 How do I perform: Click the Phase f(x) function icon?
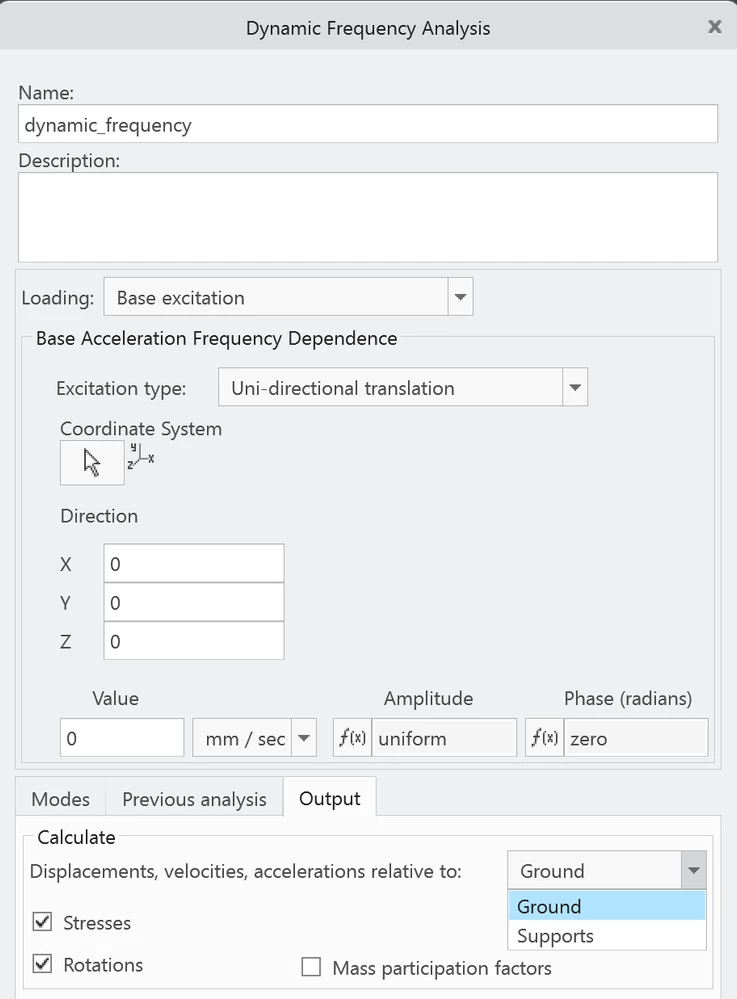[x=544, y=739]
